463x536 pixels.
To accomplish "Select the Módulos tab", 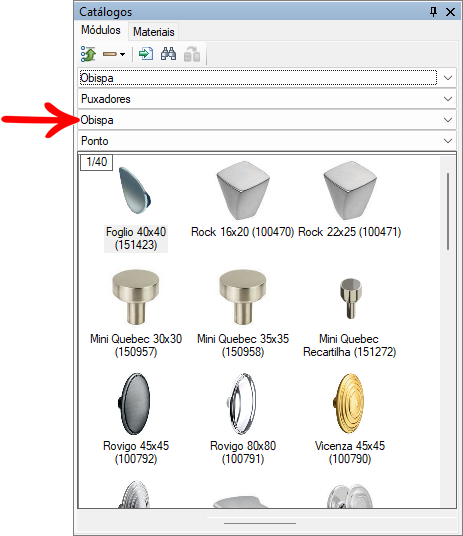I will click(x=101, y=30).
